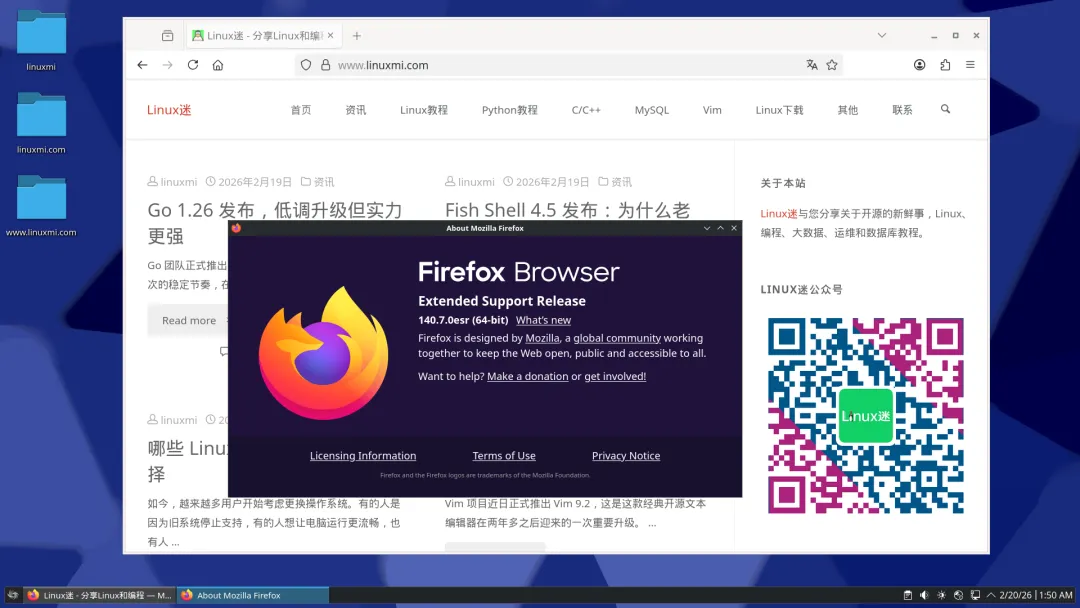Open the Firefox account icon
The height and width of the screenshot is (608, 1080).
point(920,65)
